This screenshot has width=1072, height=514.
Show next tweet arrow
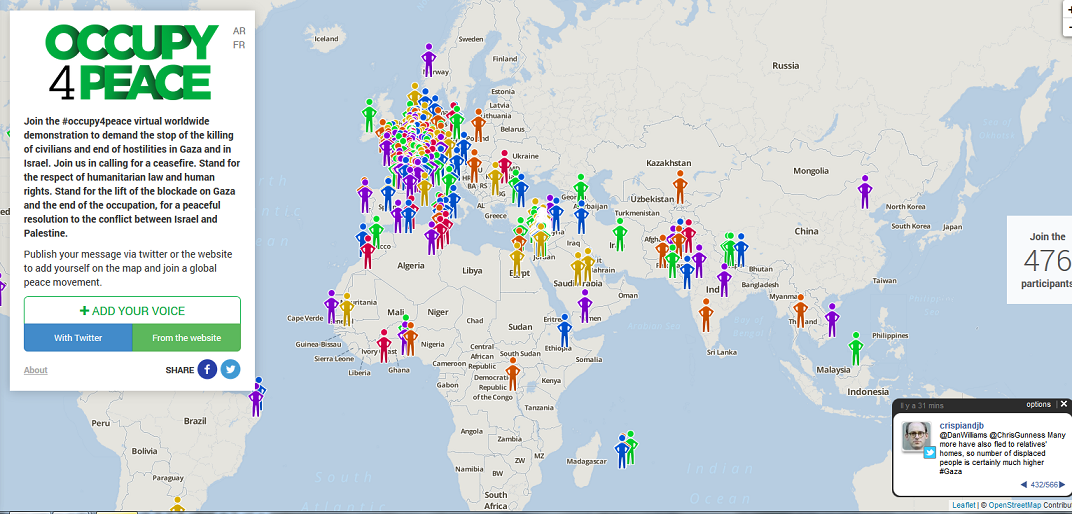[x=1063, y=485]
